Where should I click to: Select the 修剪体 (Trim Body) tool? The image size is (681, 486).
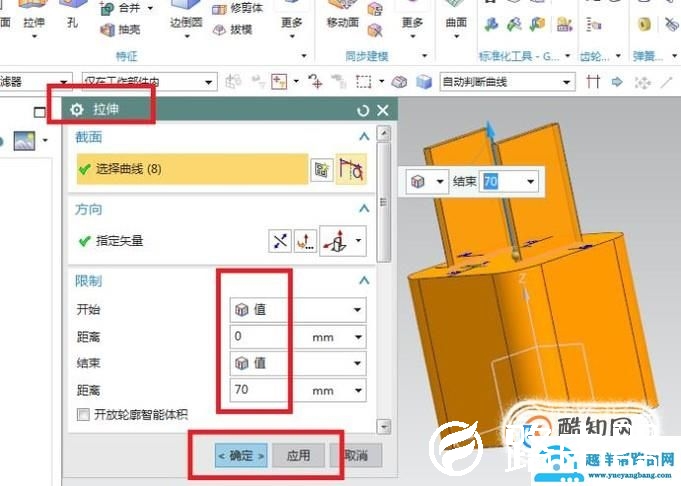pyautogui.click(x=238, y=8)
